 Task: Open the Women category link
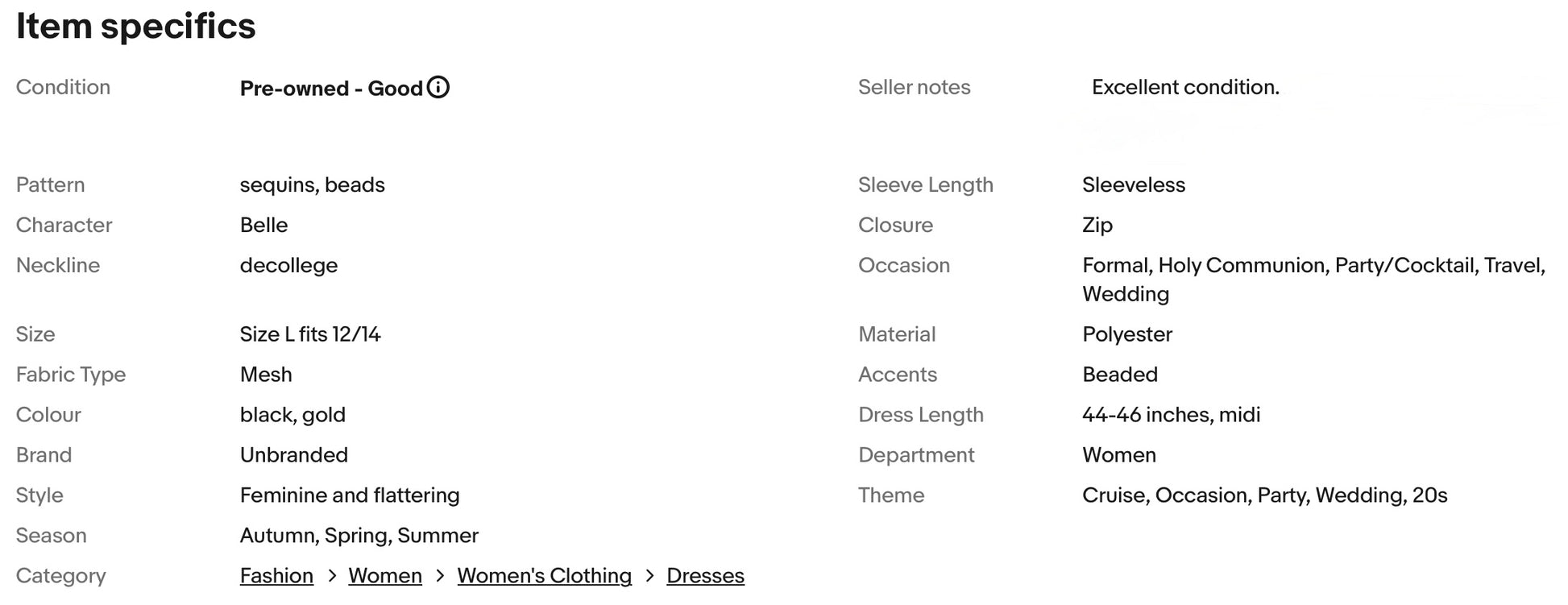point(385,576)
